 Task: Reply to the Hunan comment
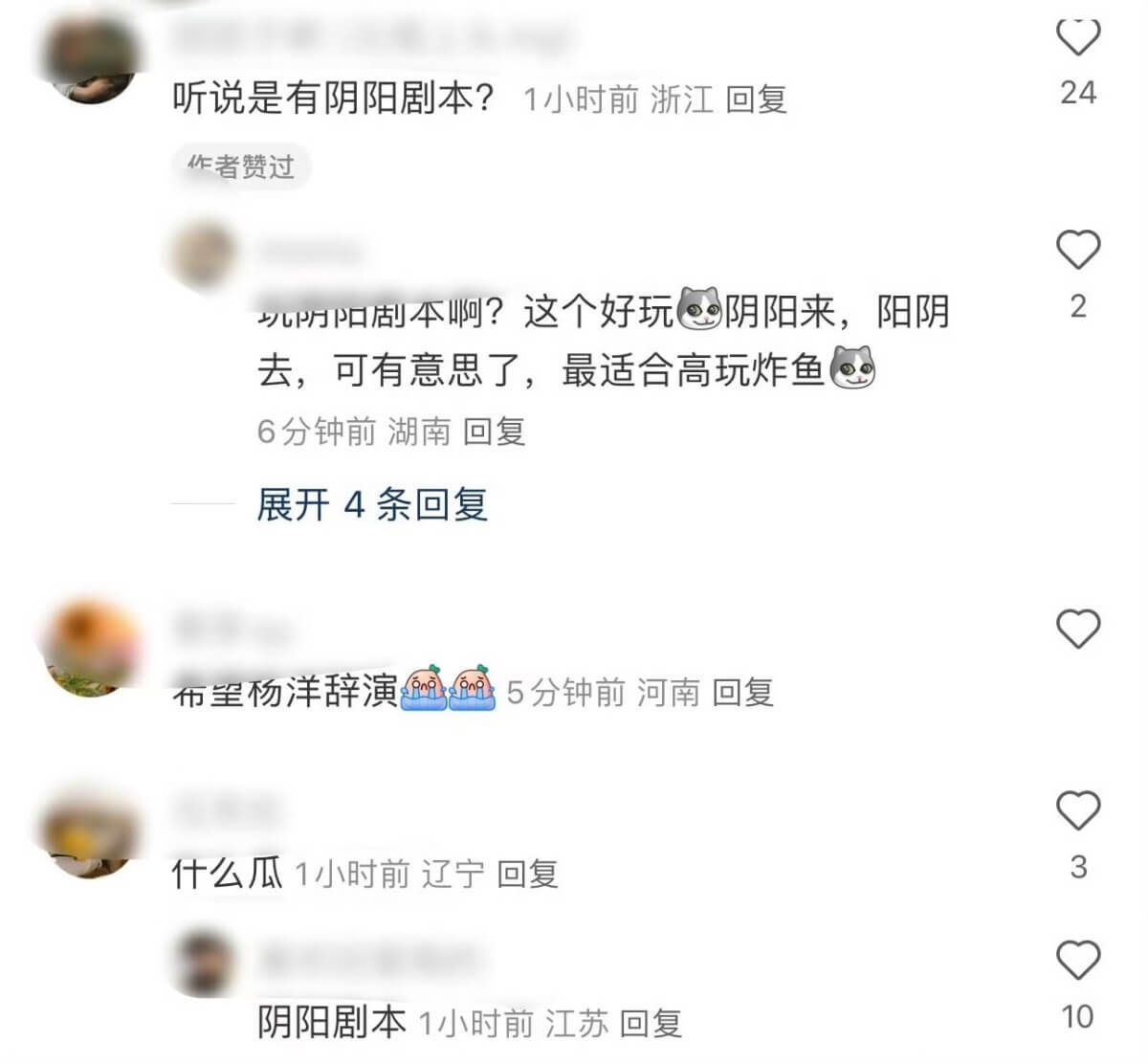495,432
